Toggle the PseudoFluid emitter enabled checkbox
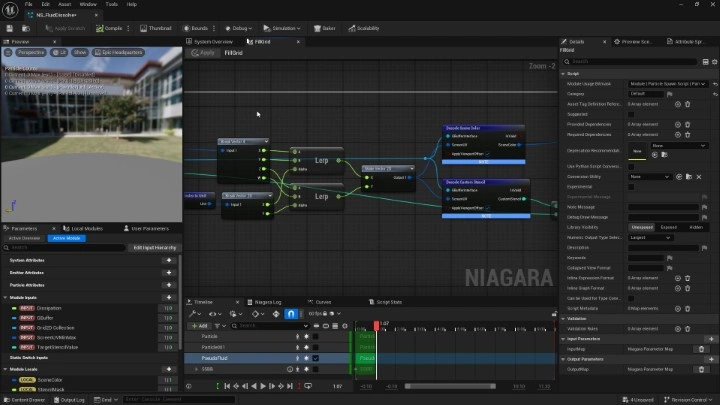Image resolution: width=720 pixels, height=405 pixels. (x=315, y=358)
